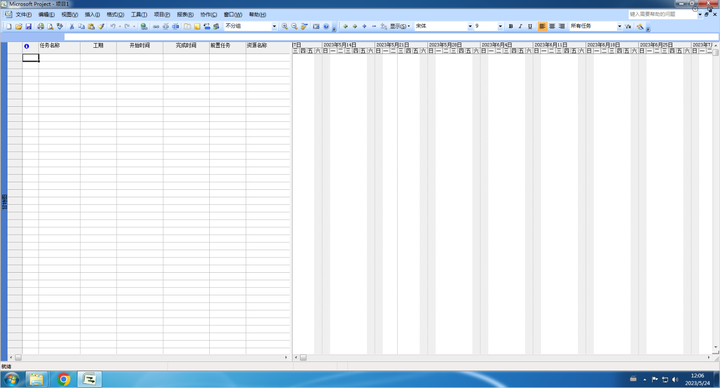Zoom out on the Gantt timescale

point(294,27)
